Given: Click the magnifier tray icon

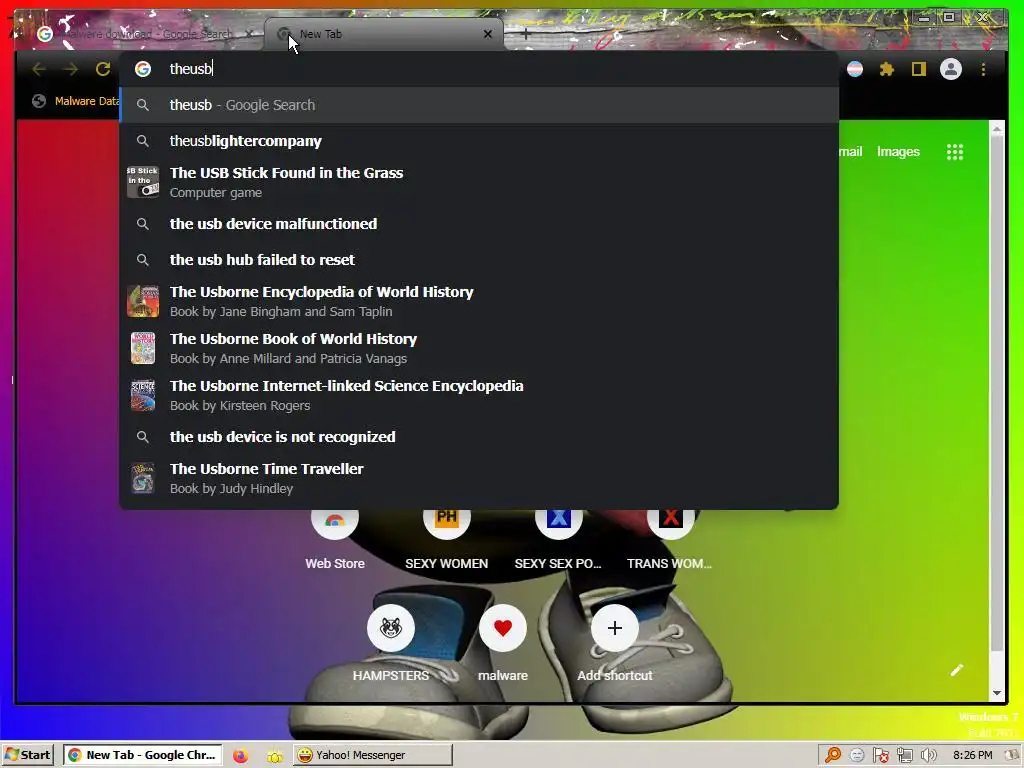Looking at the screenshot, I should [x=833, y=755].
